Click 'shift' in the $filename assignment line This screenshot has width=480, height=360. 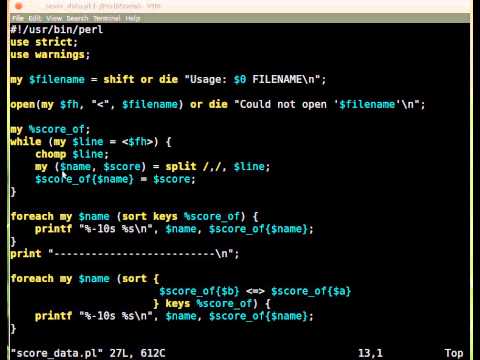click(x=119, y=79)
